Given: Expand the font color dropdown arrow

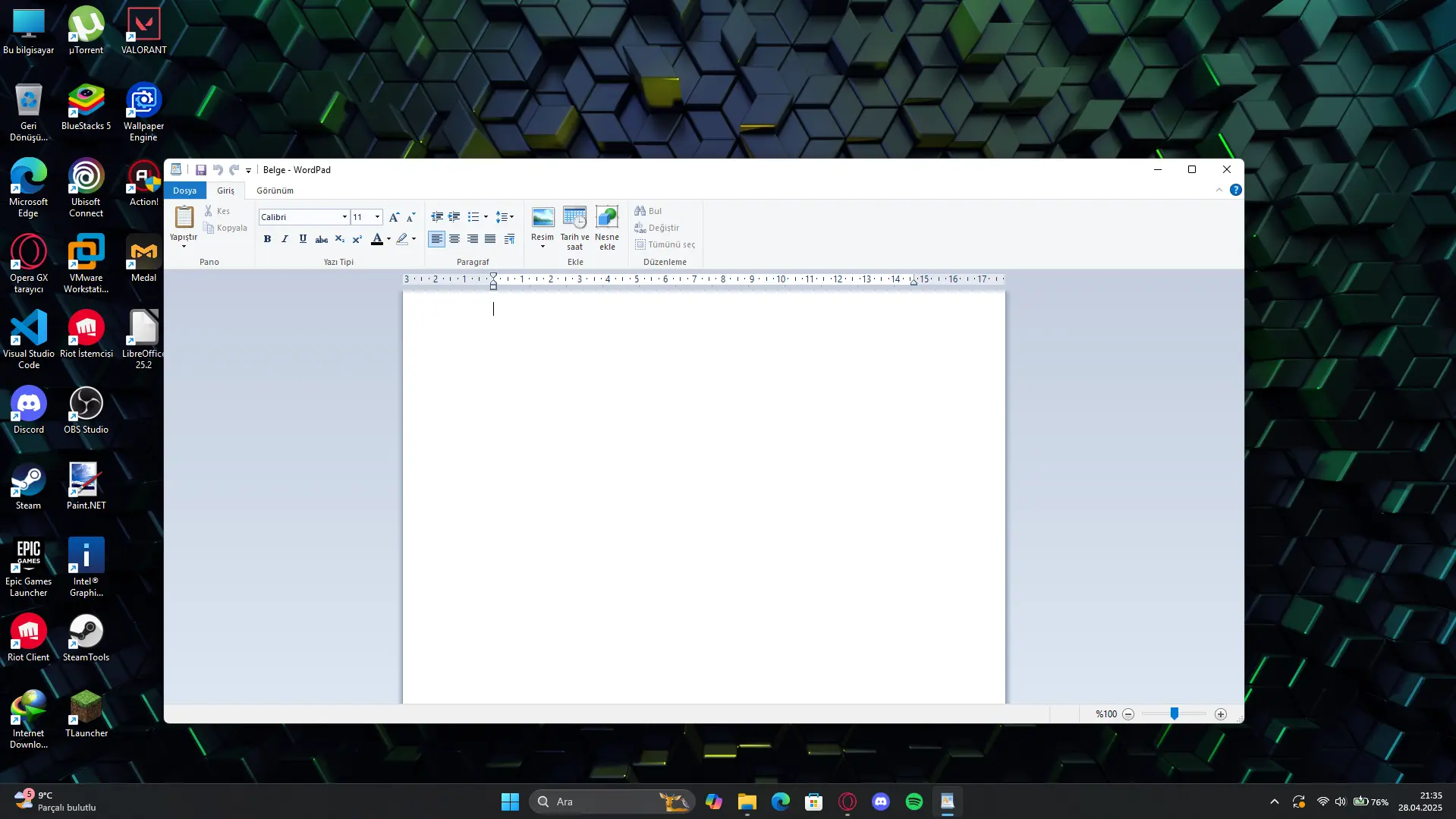Looking at the screenshot, I should pyautogui.click(x=388, y=239).
